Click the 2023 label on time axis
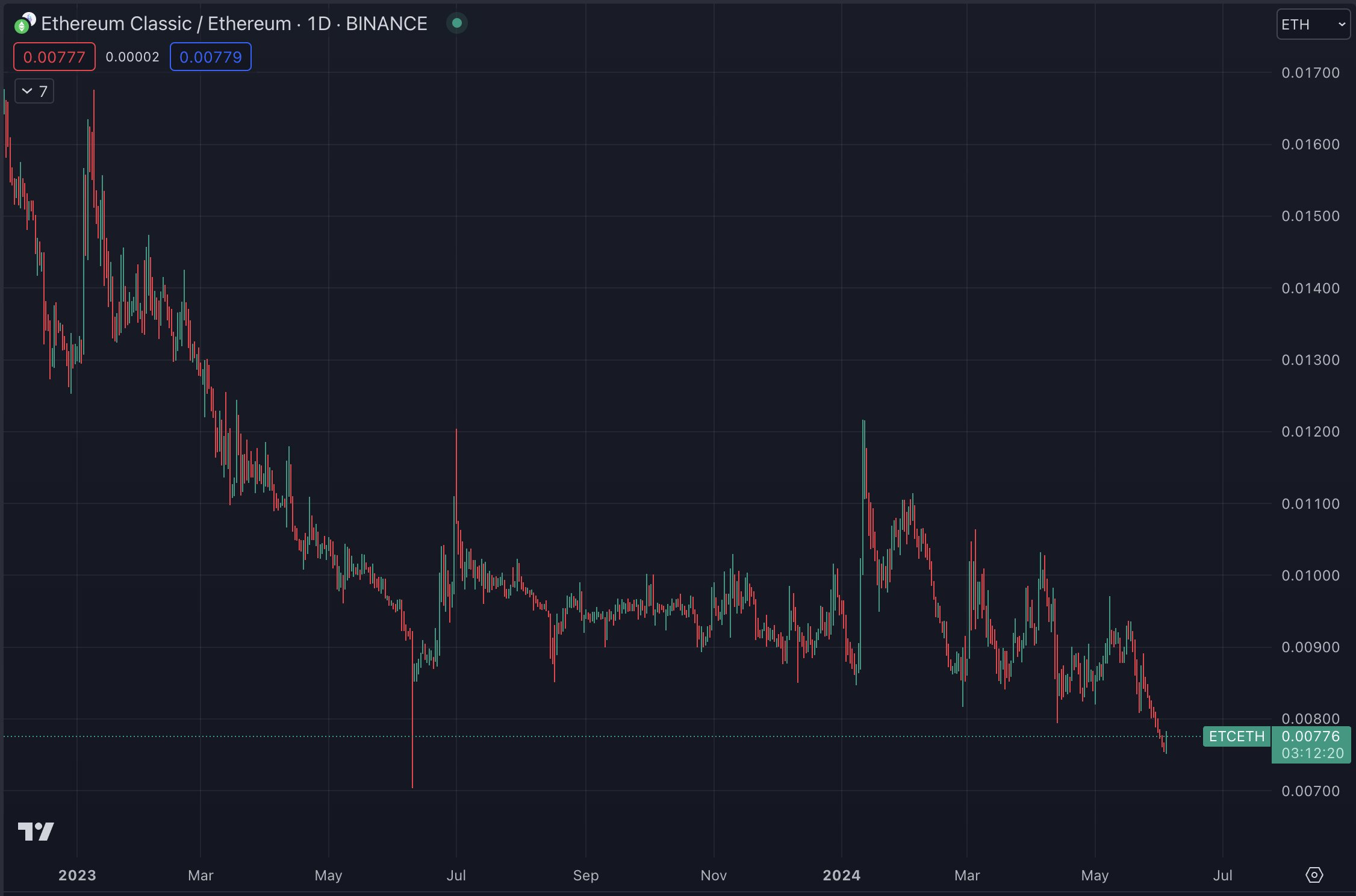The width and height of the screenshot is (1356, 896). pyautogui.click(x=77, y=876)
